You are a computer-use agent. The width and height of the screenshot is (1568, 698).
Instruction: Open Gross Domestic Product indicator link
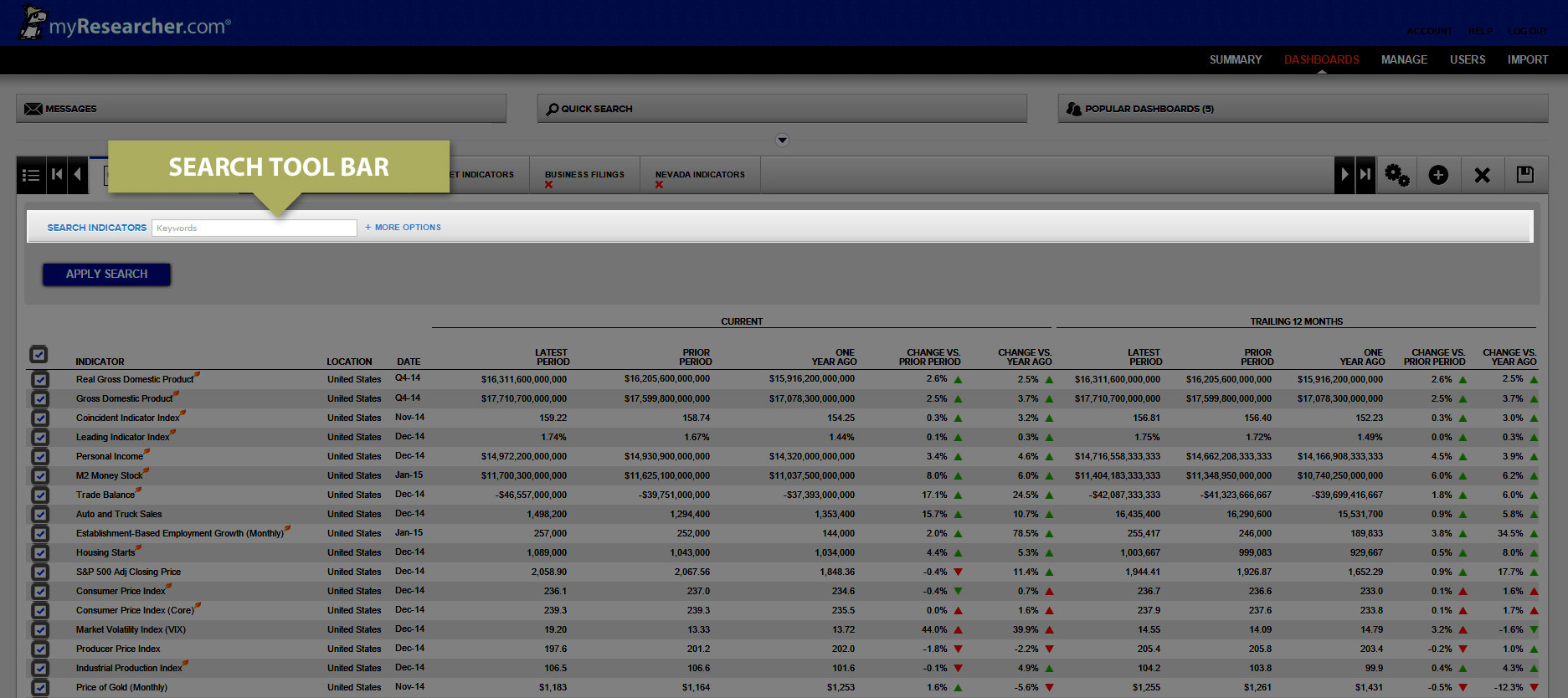click(124, 398)
